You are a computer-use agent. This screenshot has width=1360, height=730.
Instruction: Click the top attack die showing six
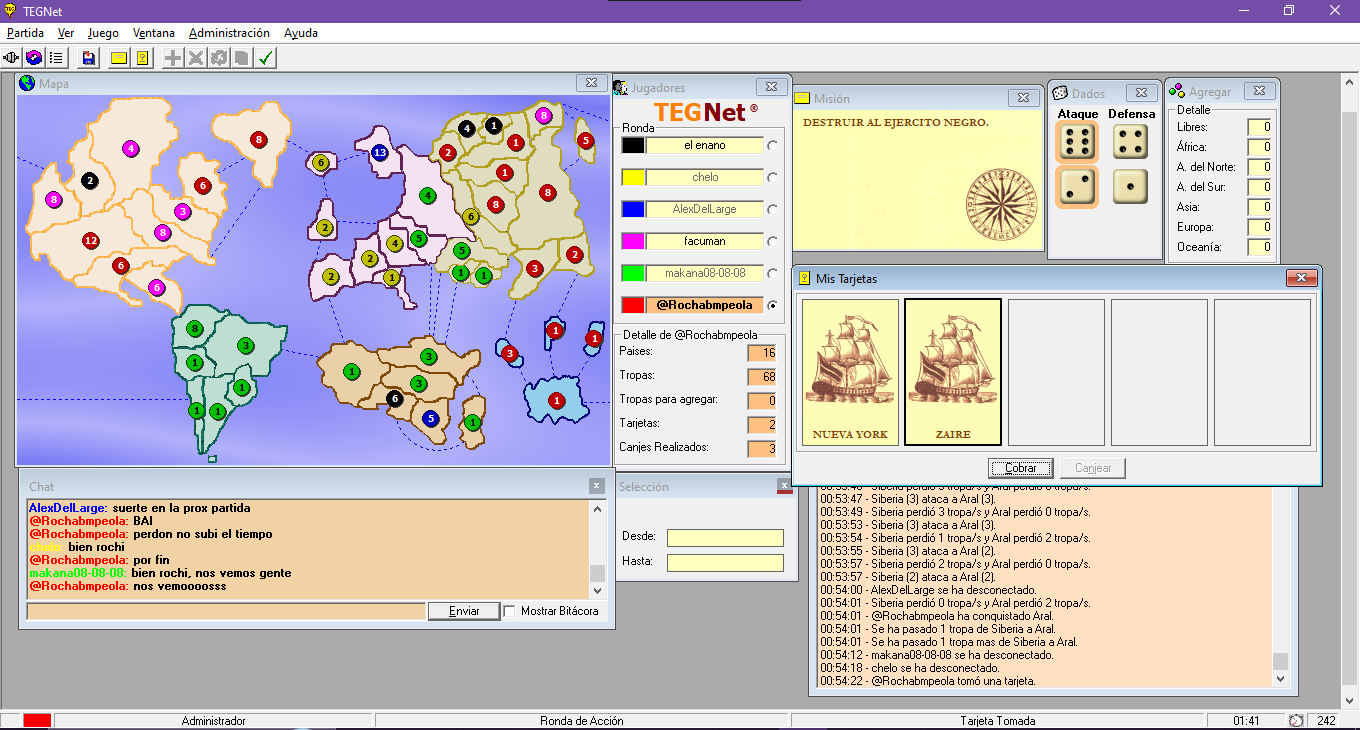click(x=1076, y=143)
